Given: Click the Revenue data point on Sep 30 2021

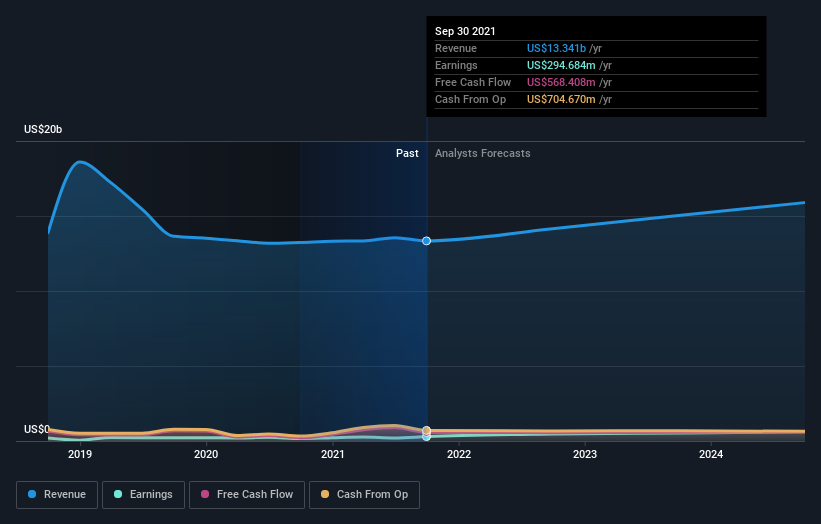Looking at the screenshot, I should (x=427, y=241).
